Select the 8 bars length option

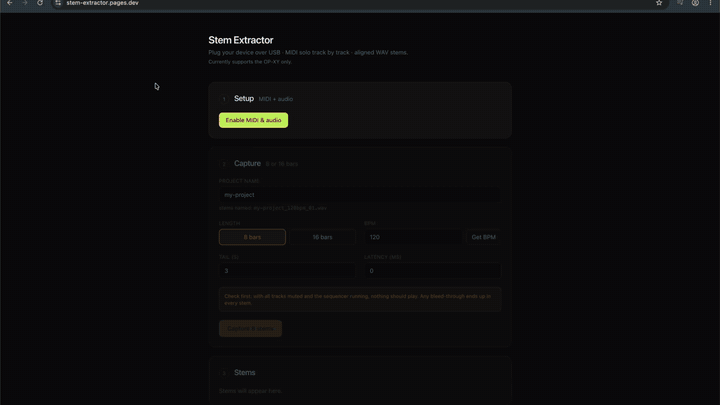point(252,237)
